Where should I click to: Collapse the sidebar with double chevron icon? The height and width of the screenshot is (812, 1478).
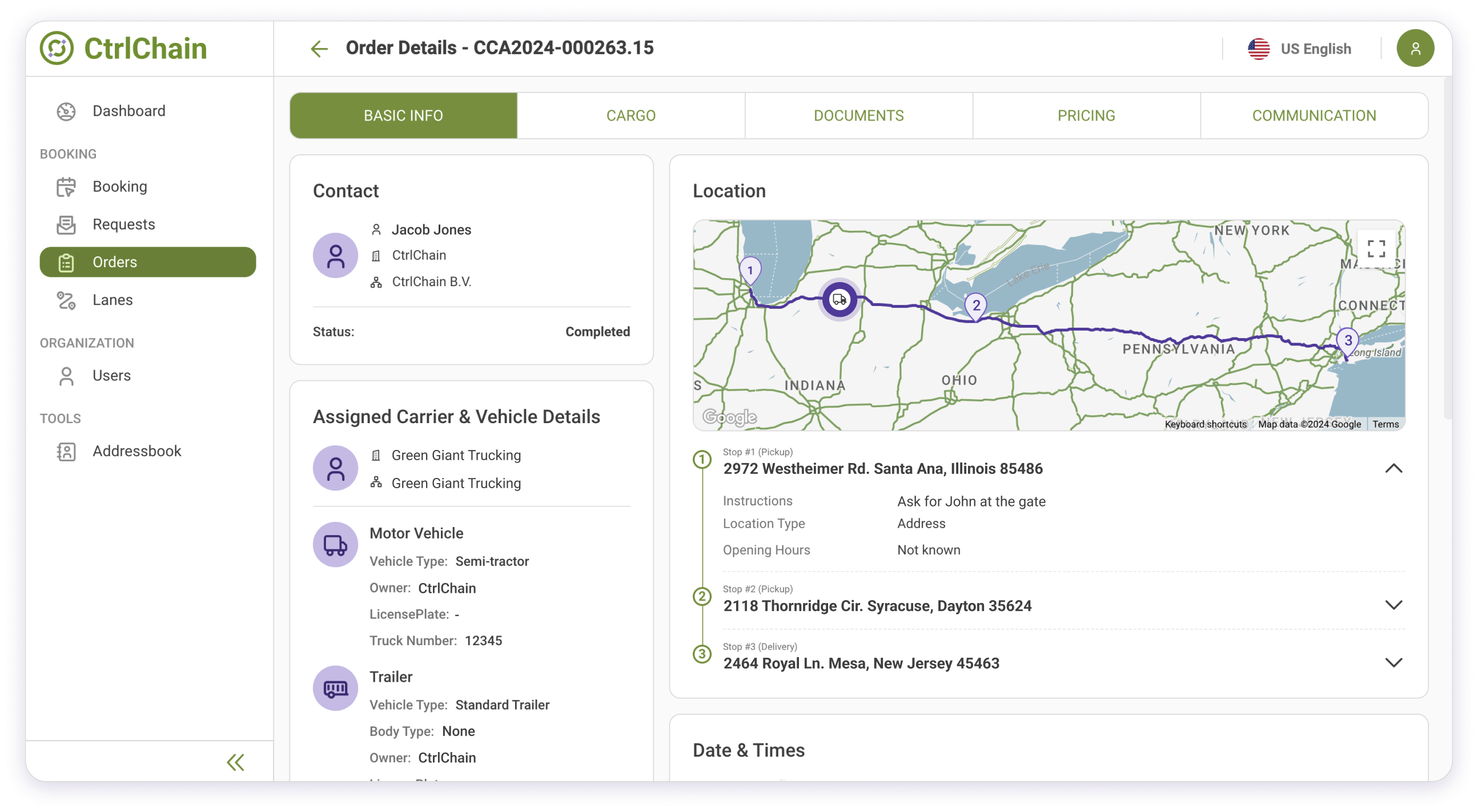click(x=235, y=762)
